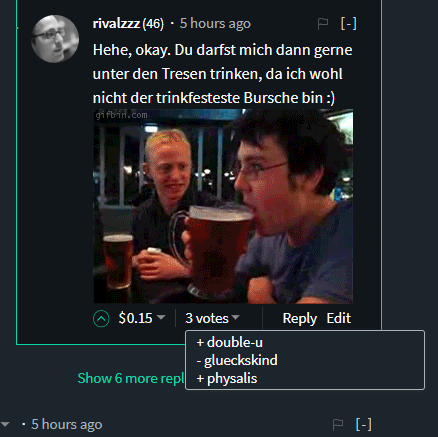438x437 pixels.
Task: Collapse the lower comment with [-] toggle
Action: [x=364, y=424]
